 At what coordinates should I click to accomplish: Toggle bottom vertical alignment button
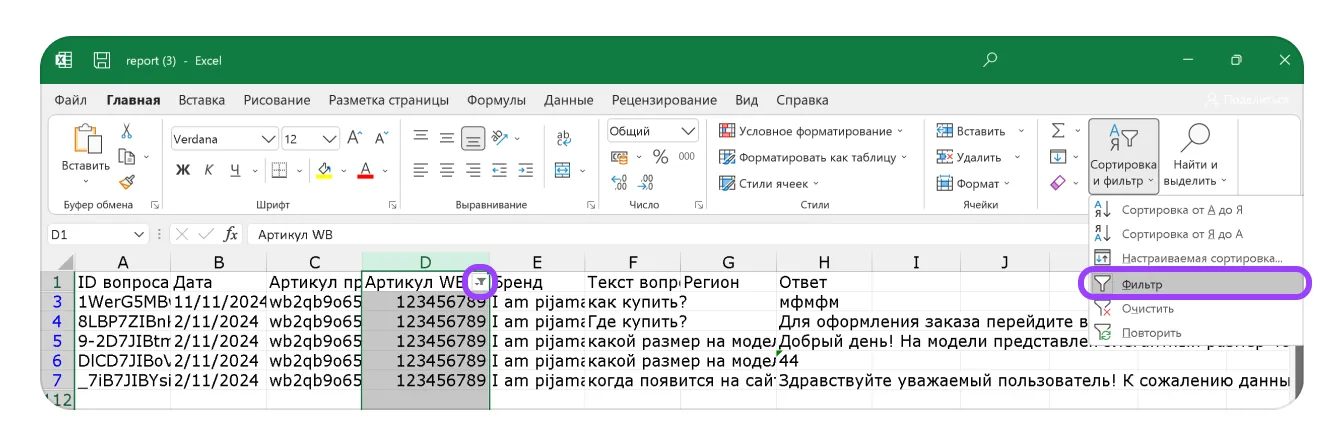(x=473, y=139)
